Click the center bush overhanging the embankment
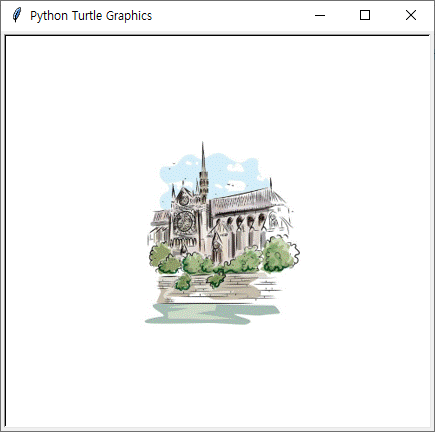This screenshot has height=432, width=435. tap(217, 280)
